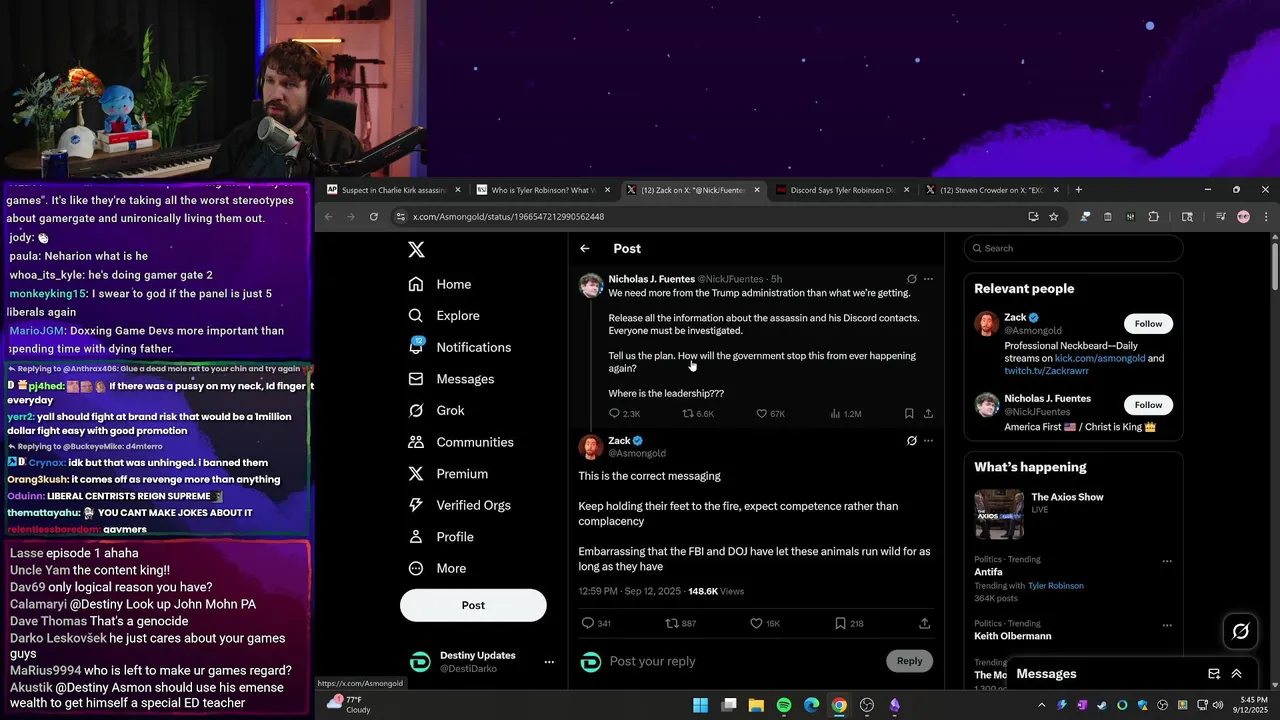Image resolution: width=1280 pixels, height=720 pixels.
Task: Open more options on Zack's post
Action: pos(928,440)
